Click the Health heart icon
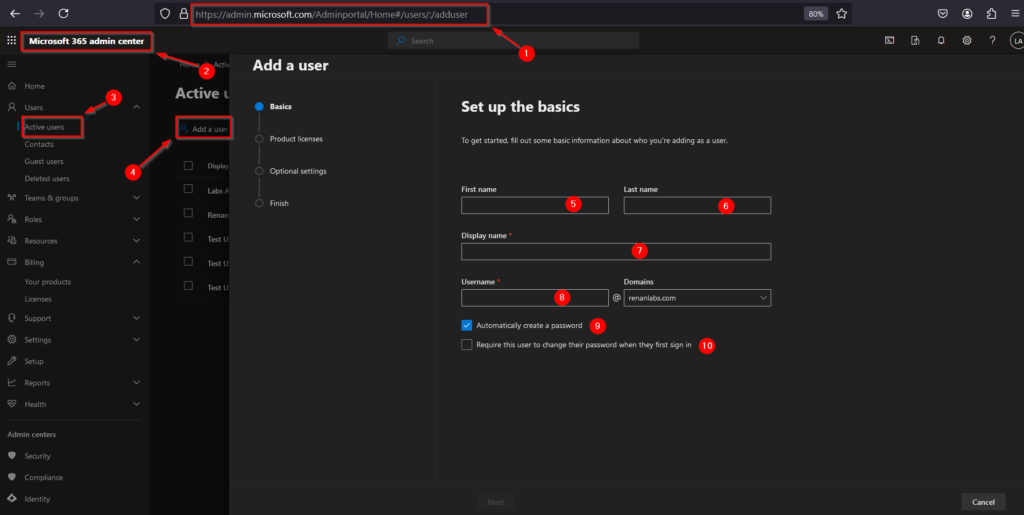1024x515 pixels. click(12, 404)
